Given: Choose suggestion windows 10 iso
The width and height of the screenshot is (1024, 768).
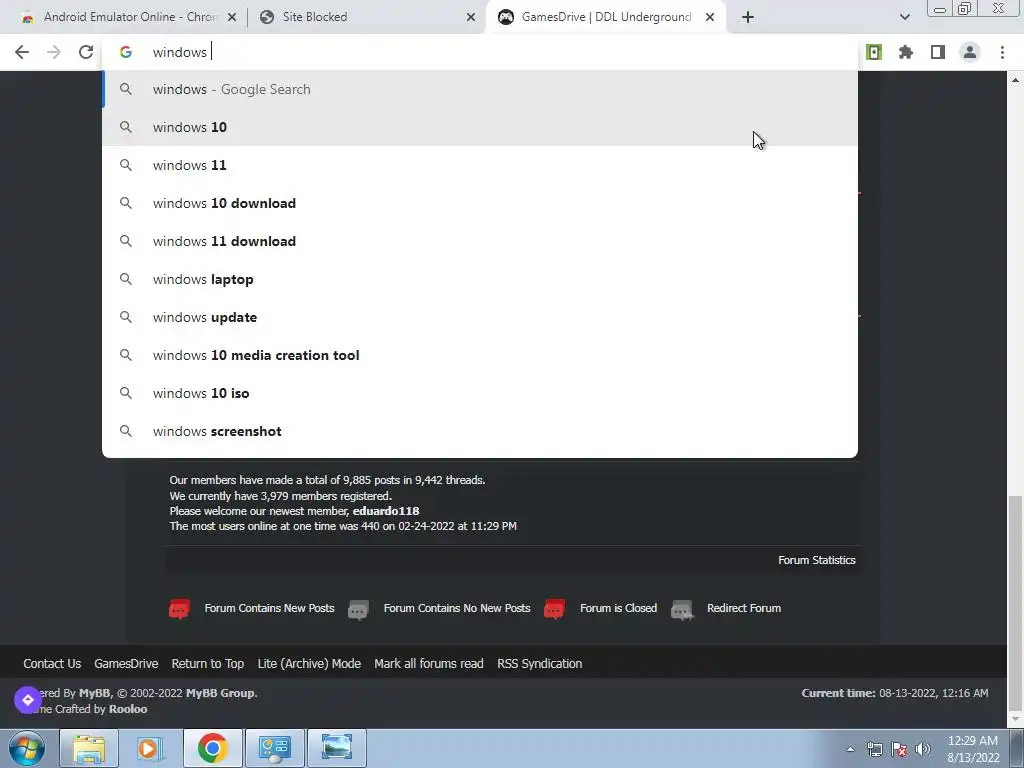Looking at the screenshot, I should point(480,393).
